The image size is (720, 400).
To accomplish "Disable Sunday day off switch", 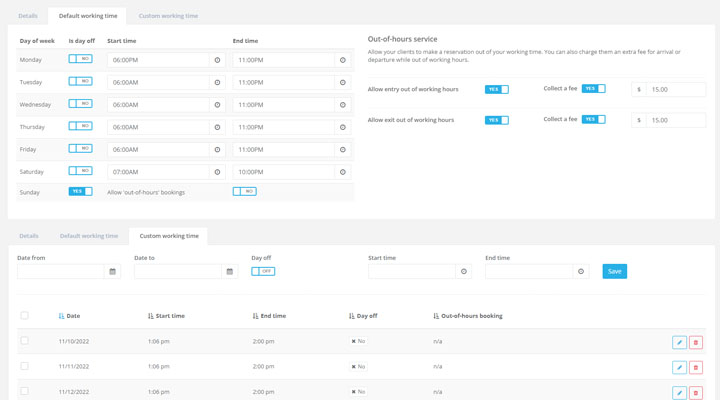I will (80, 192).
